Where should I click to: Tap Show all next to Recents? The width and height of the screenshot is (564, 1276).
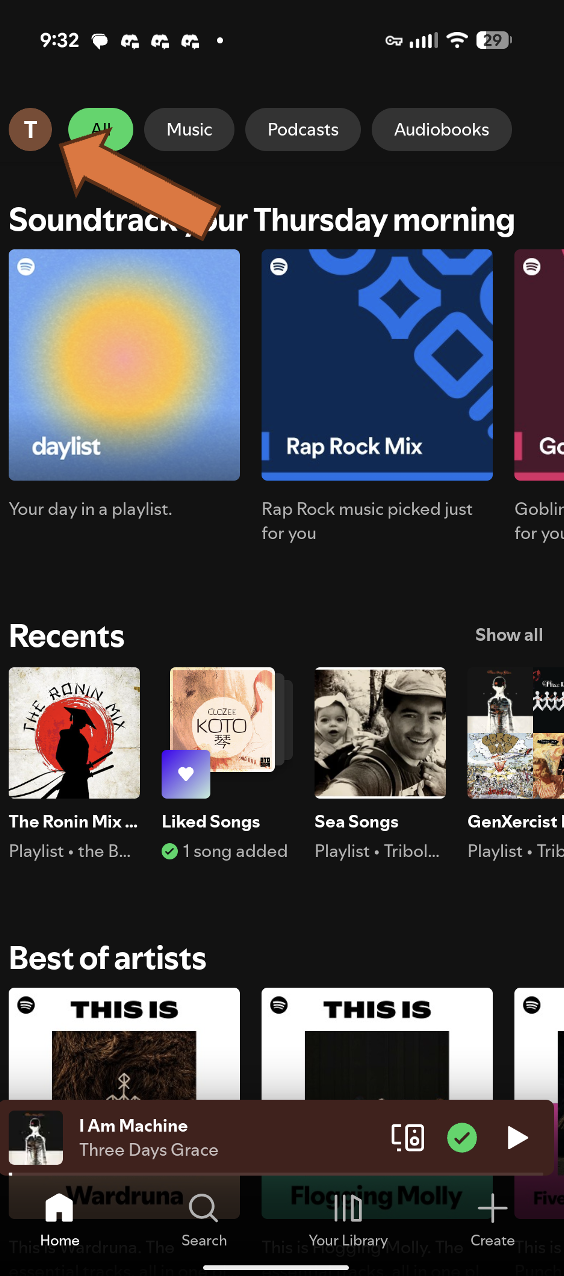[x=509, y=635]
